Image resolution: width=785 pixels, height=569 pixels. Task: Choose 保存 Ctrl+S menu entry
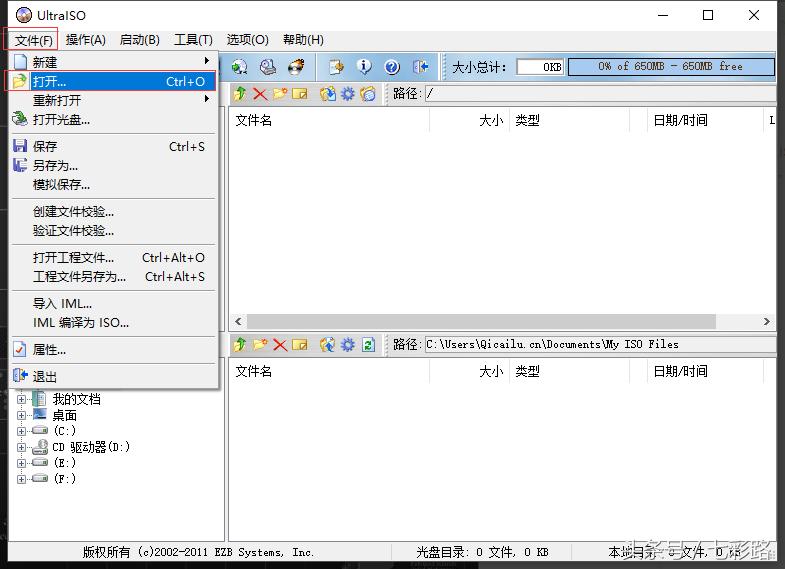pyautogui.click(x=113, y=147)
